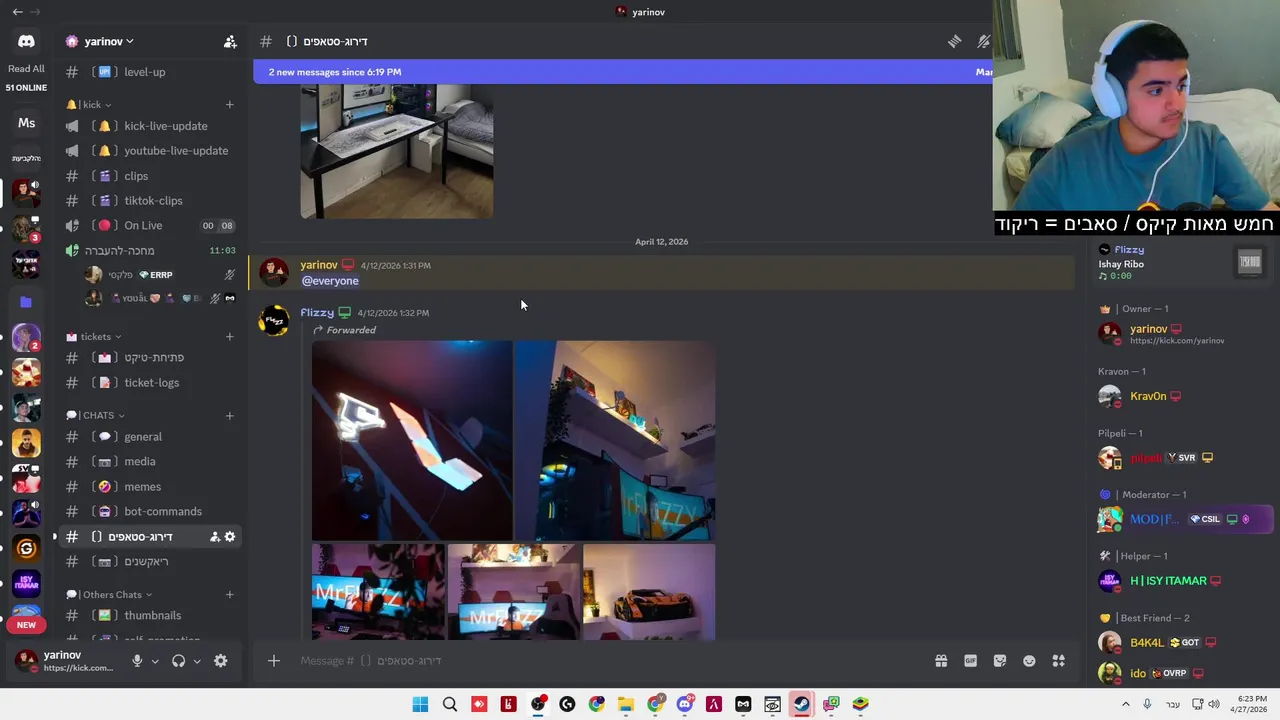
Task: Open Steam from the taskbar
Action: 801,704
